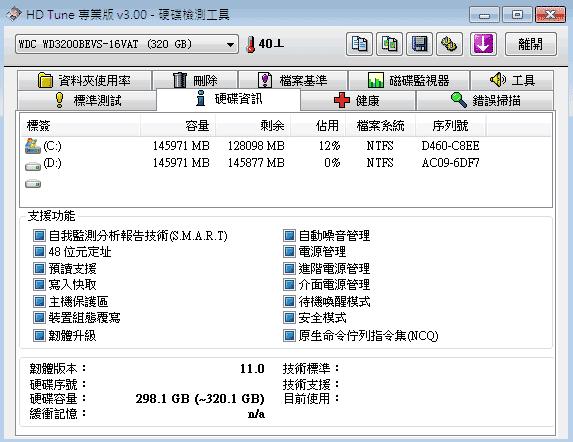This screenshot has width=573, height=442.
Task: Switch to the 標準測試 tab
Action: tap(87, 100)
